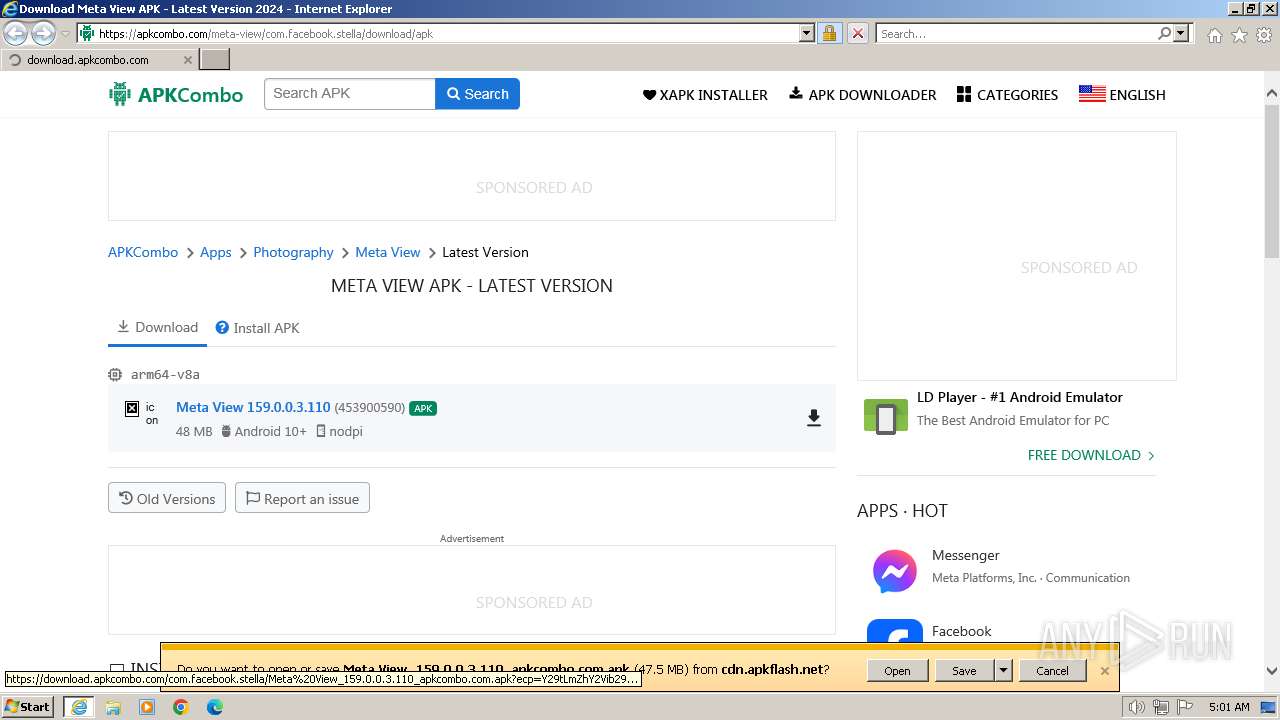
Task: Click the browser Search... input box
Action: (1016, 33)
